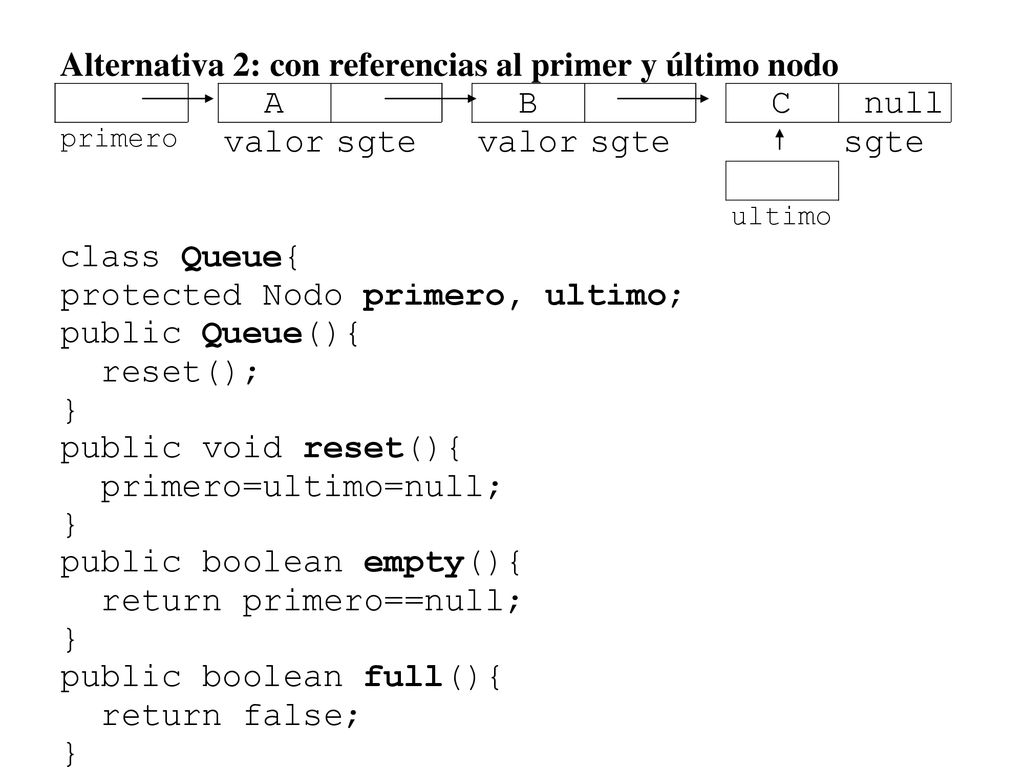
Task: Click the bold reset method name
Action: pos(353,448)
